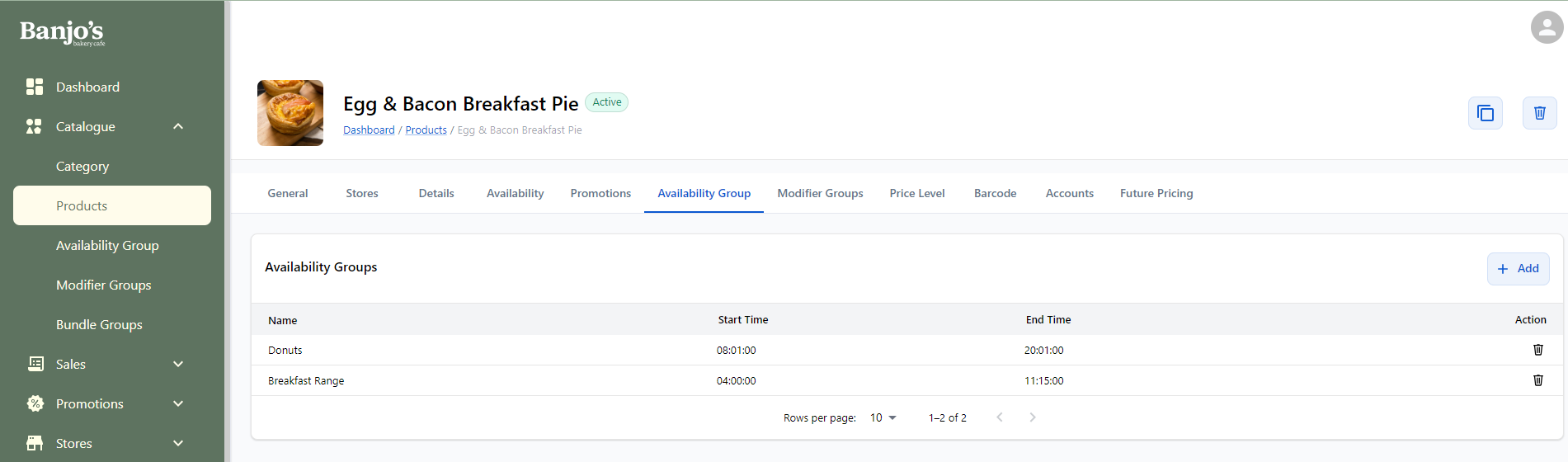The height and width of the screenshot is (462, 1568).
Task: Expand the Promotions sidebar menu
Action: click(178, 403)
